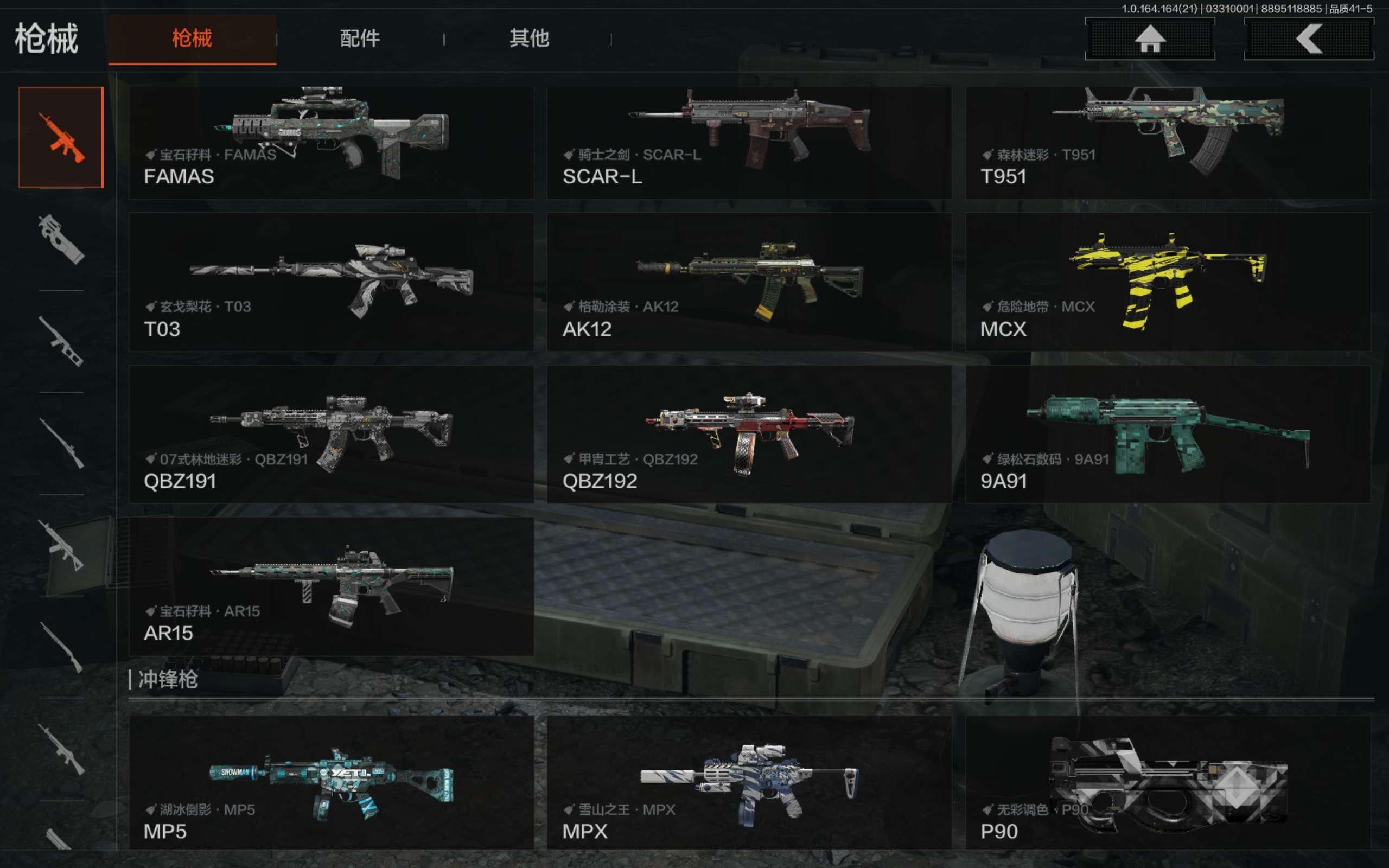This screenshot has height=868, width=1389.
Task: Open the SCAR-L weapon card
Action: point(749,143)
